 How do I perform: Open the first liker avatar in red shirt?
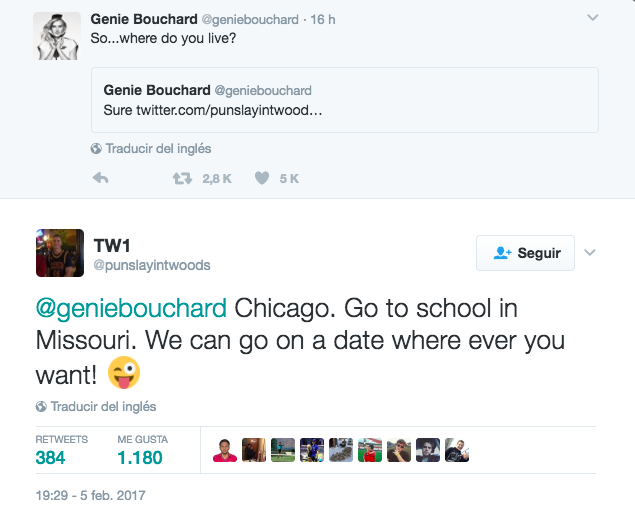[x=224, y=450]
